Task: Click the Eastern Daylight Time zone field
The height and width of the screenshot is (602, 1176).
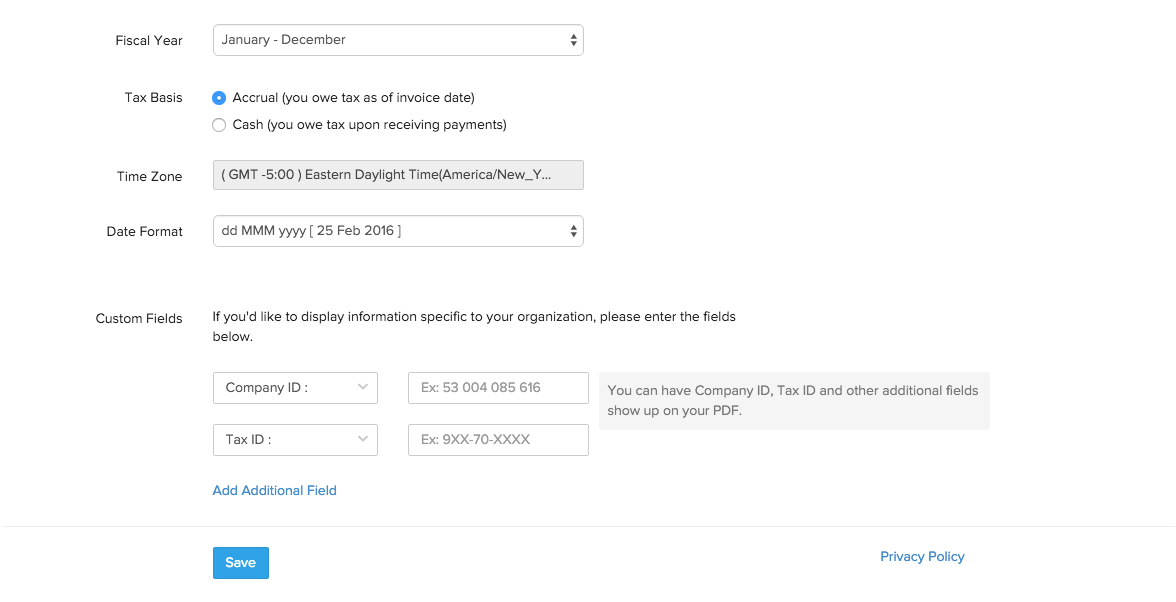Action: pos(397,175)
